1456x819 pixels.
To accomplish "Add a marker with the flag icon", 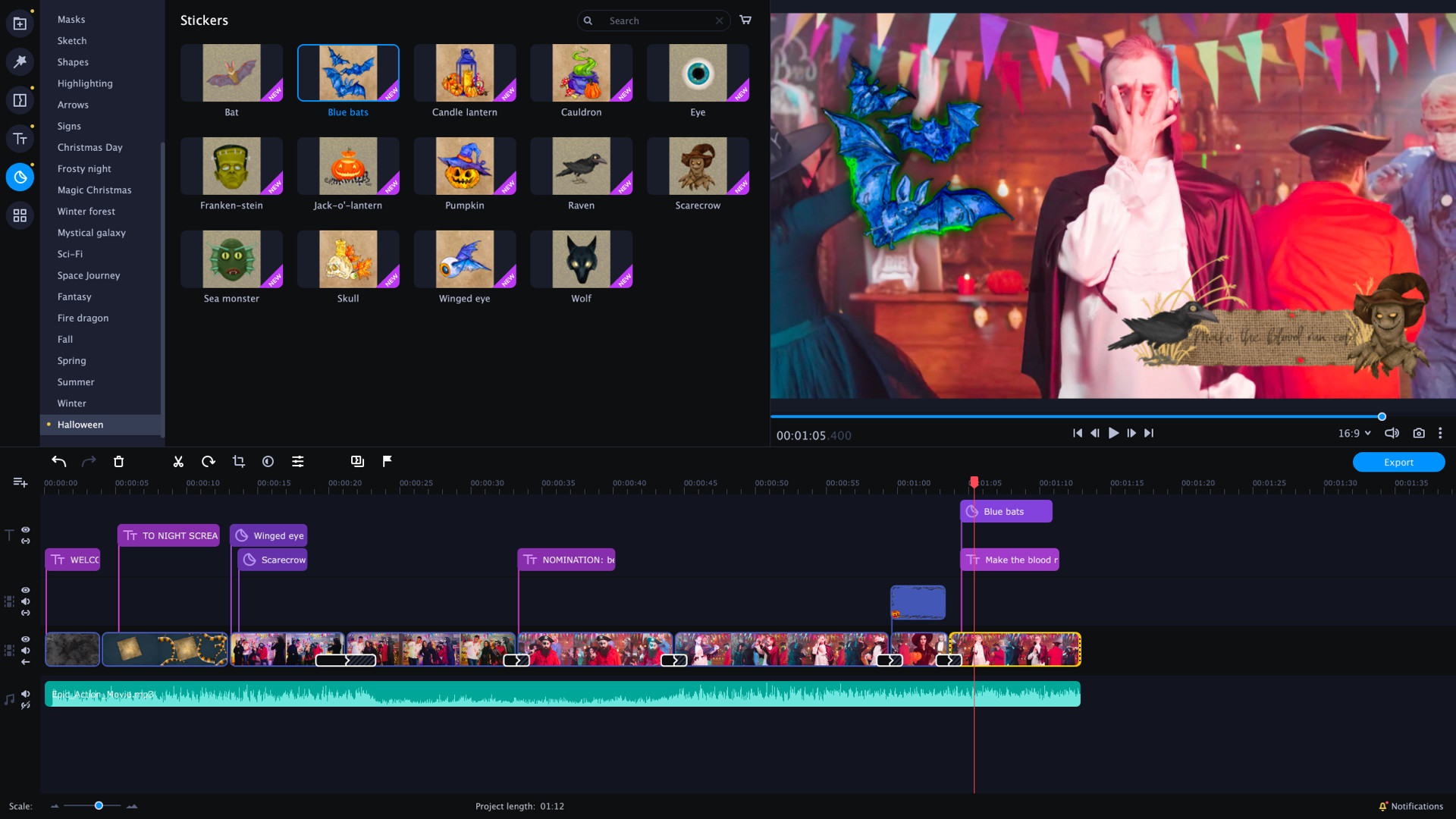I will (x=388, y=461).
